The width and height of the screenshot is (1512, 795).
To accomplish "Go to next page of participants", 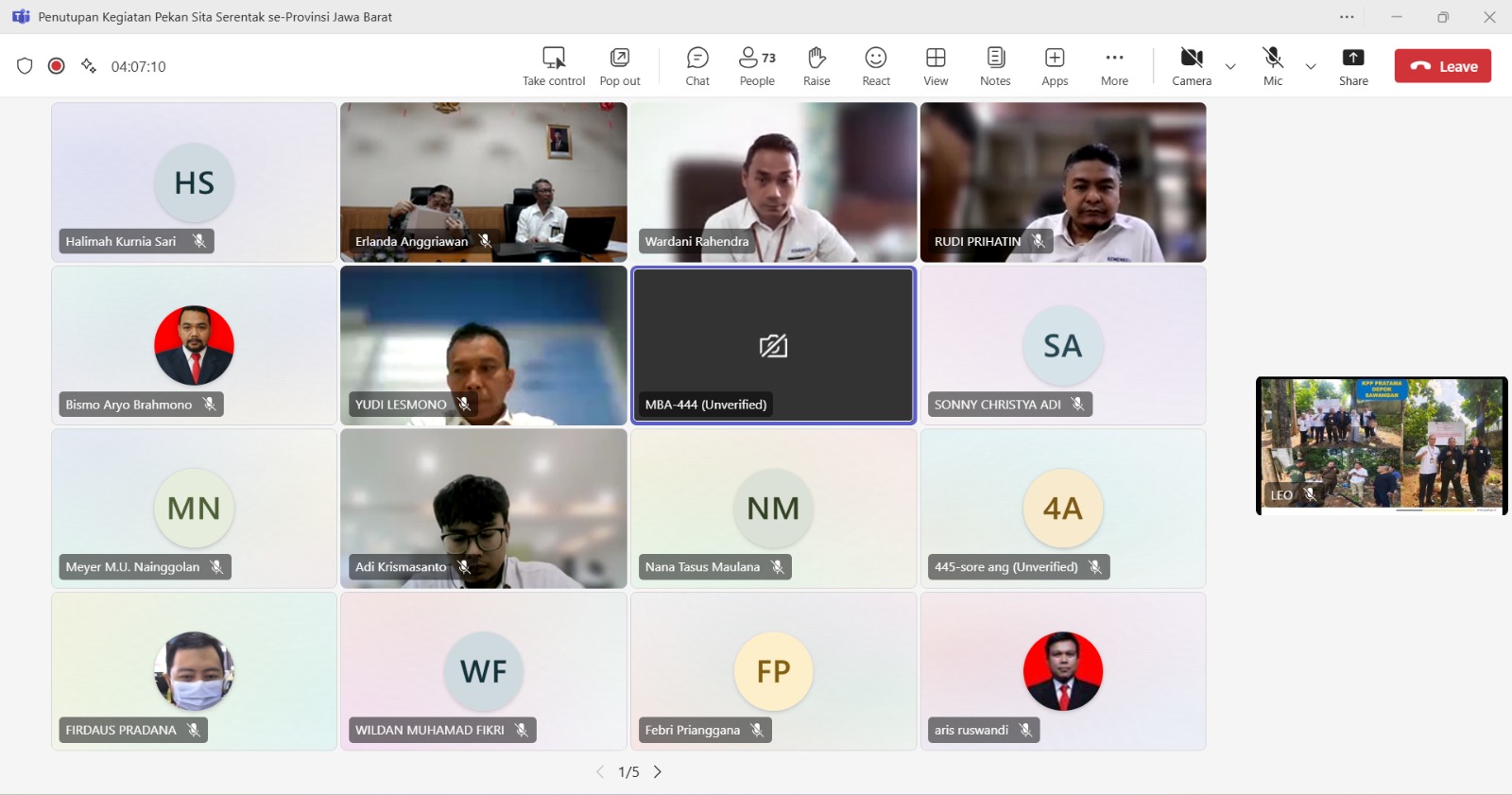I will [658, 772].
